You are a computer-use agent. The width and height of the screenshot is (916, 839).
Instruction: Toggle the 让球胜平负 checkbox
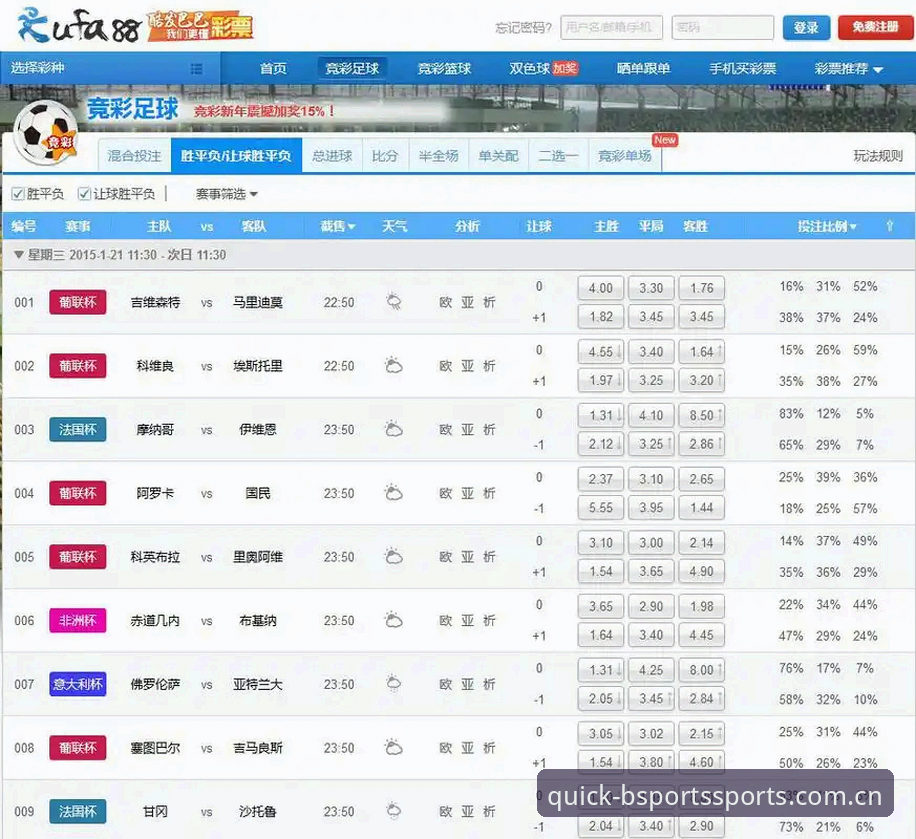pos(85,193)
